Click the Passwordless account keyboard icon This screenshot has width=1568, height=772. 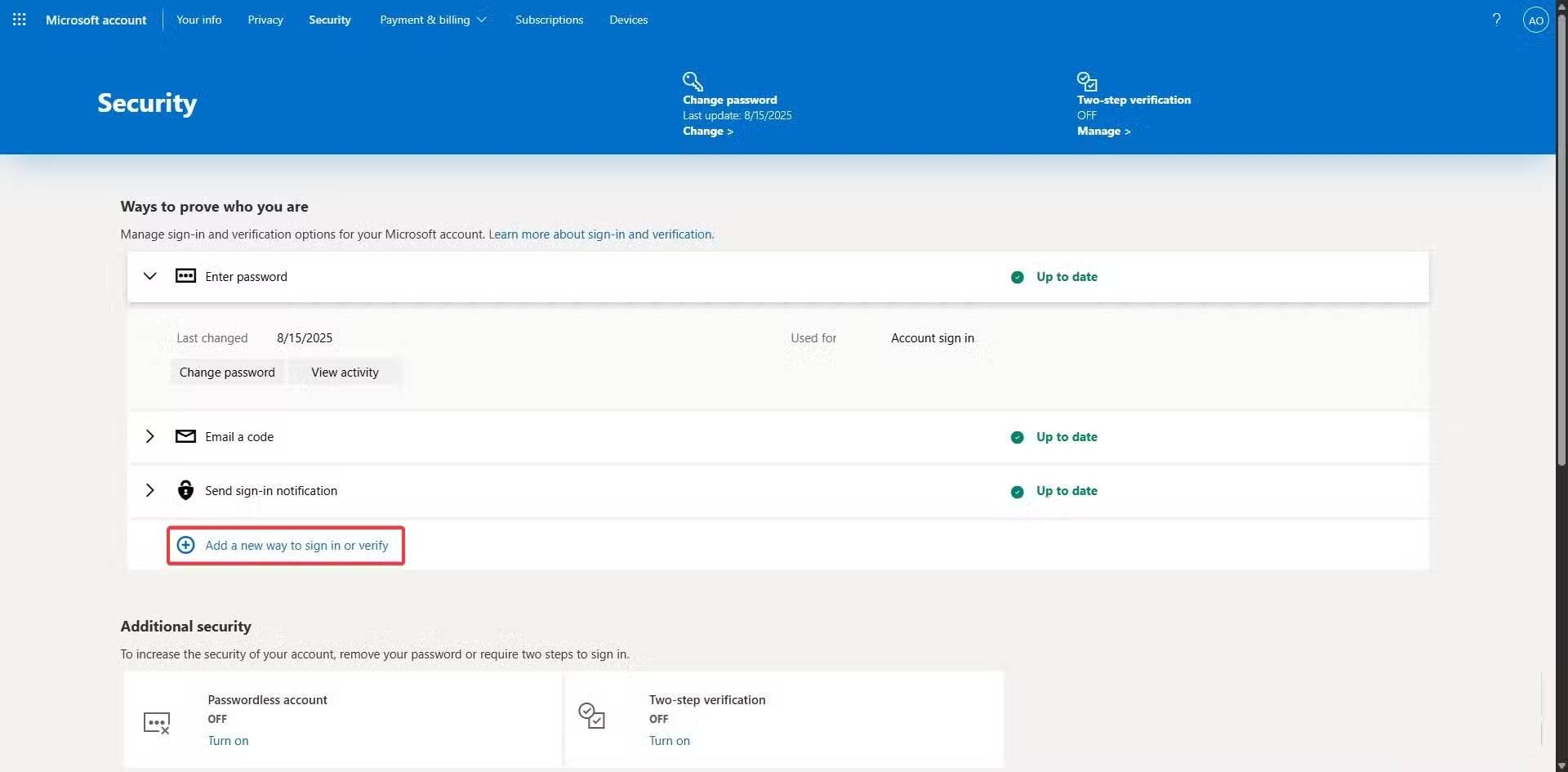[157, 722]
